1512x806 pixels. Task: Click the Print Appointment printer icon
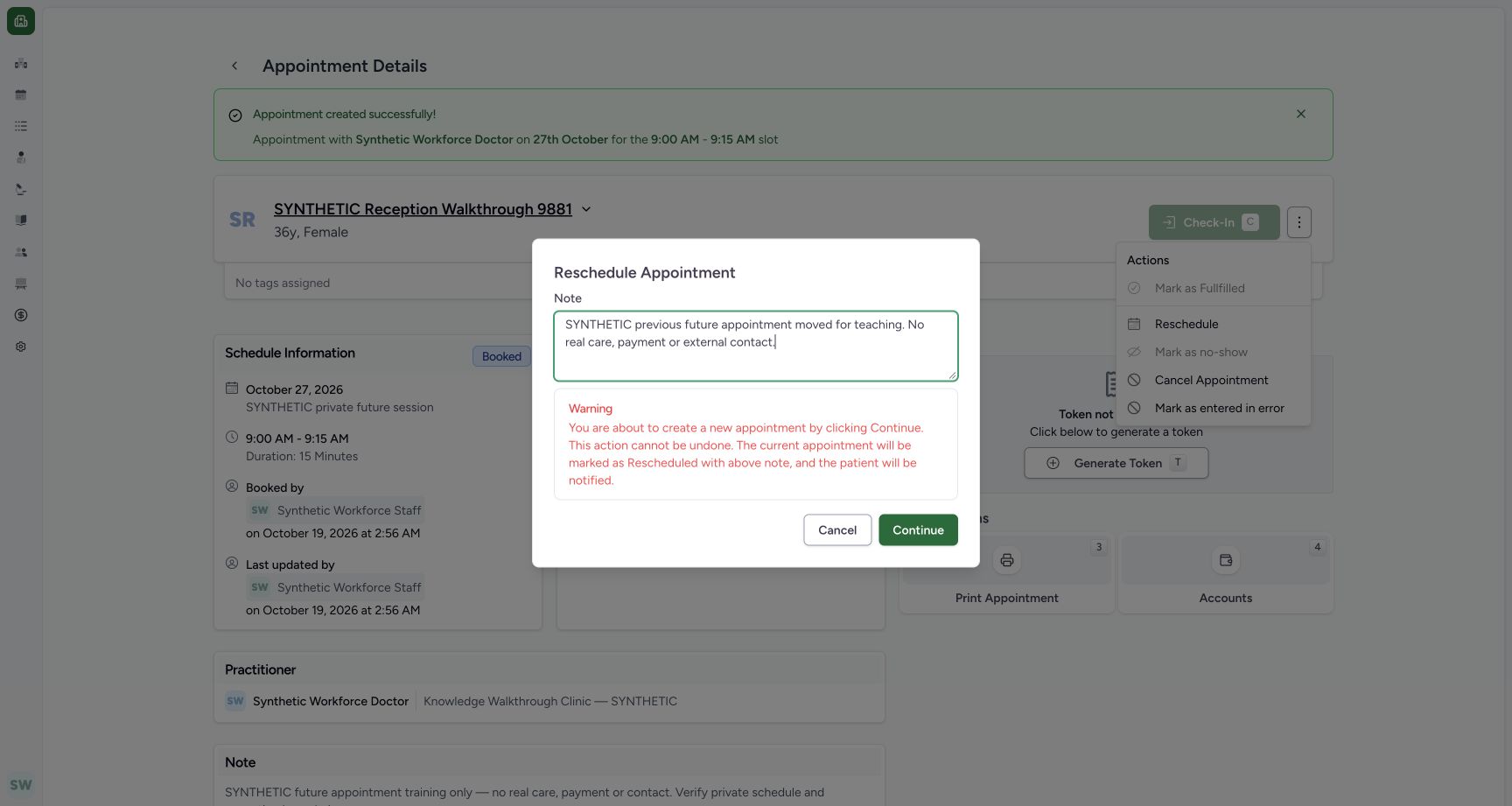[1007, 560]
